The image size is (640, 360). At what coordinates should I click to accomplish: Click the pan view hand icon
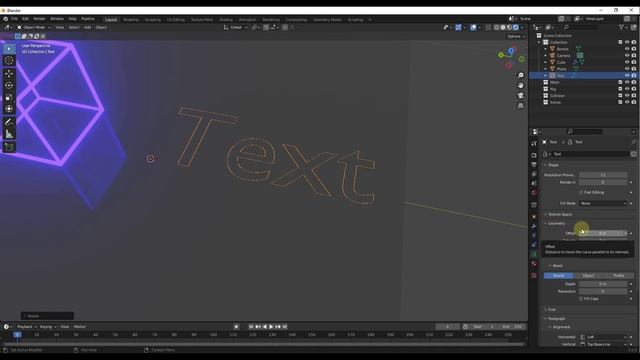point(520,85)
